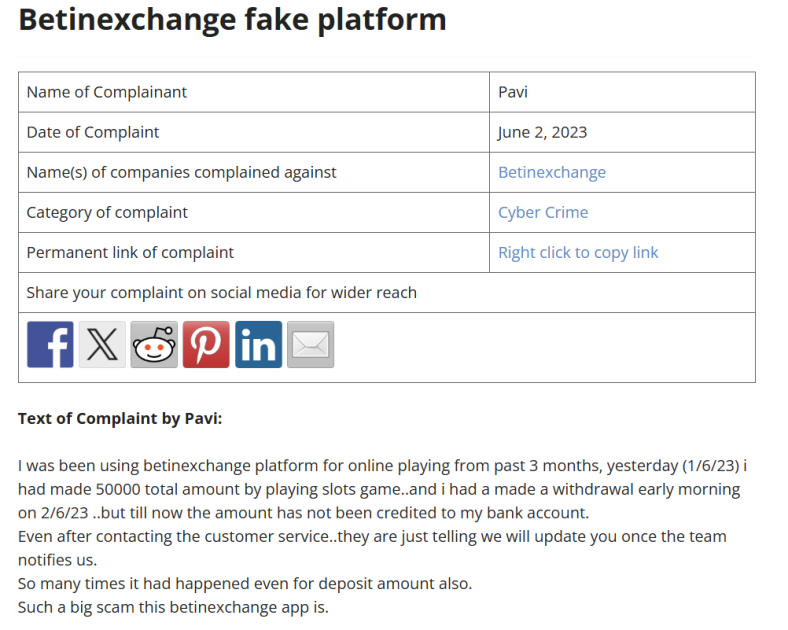Click the date value 'June 2, 2023'
The image size is (788, 630).
pyautogui.click(x=542, y=132)
